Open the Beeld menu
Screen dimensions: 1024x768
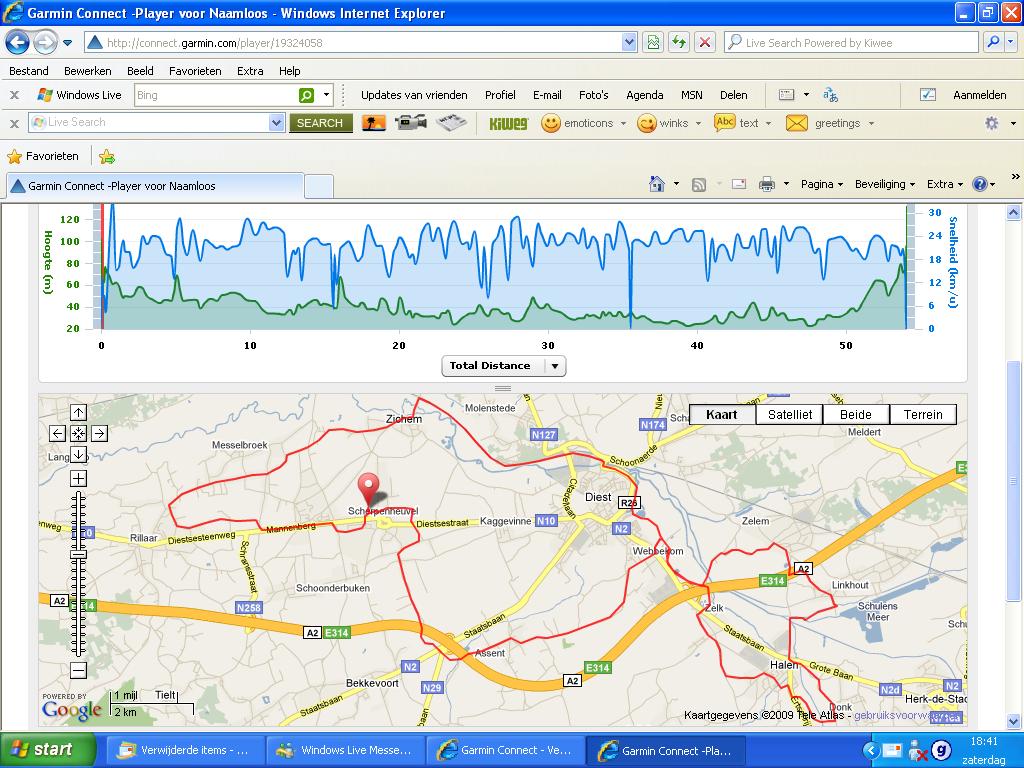140,71
